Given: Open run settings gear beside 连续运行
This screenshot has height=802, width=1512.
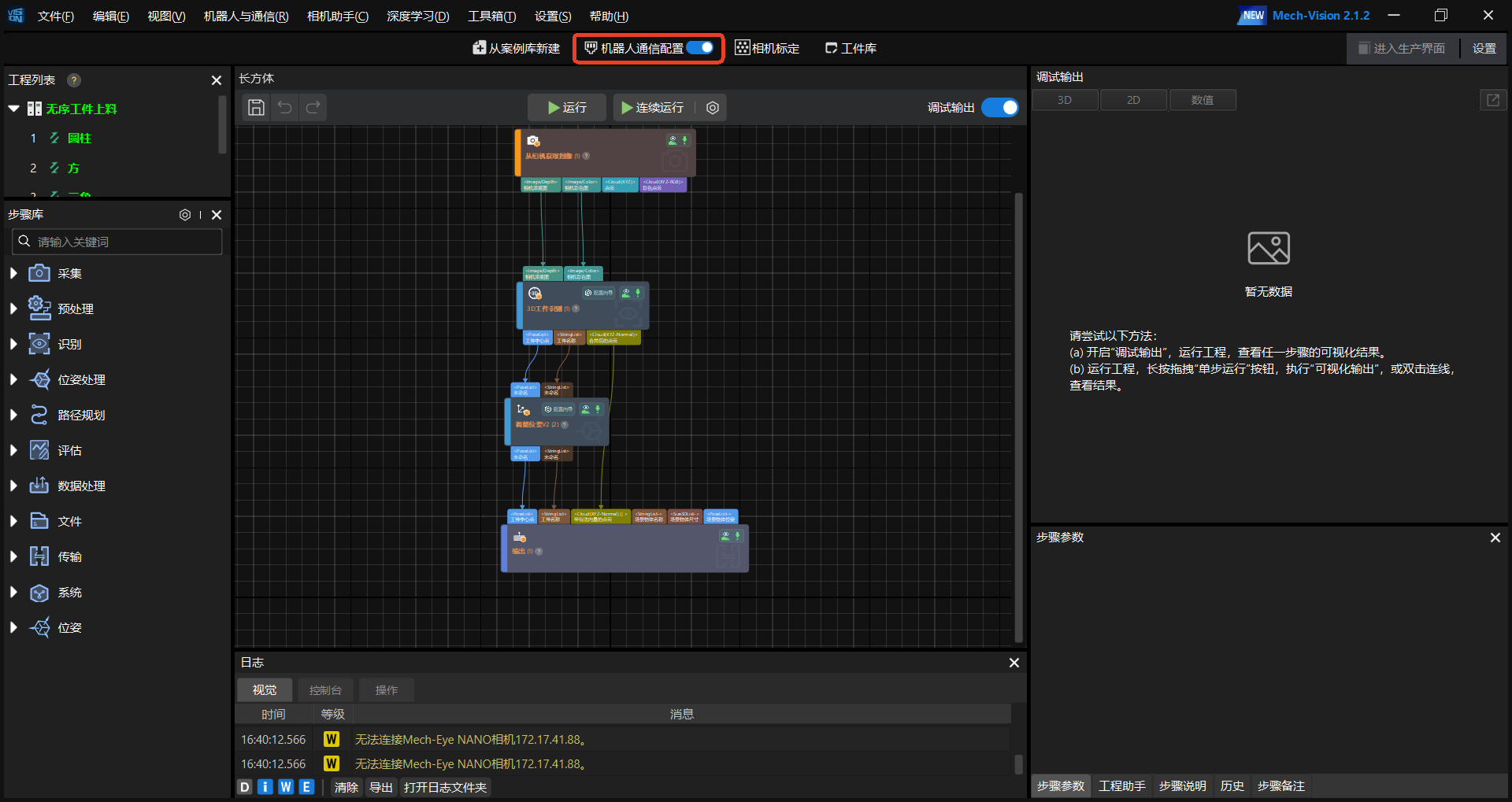Looking at the screenshot, I should pos(713,108).
